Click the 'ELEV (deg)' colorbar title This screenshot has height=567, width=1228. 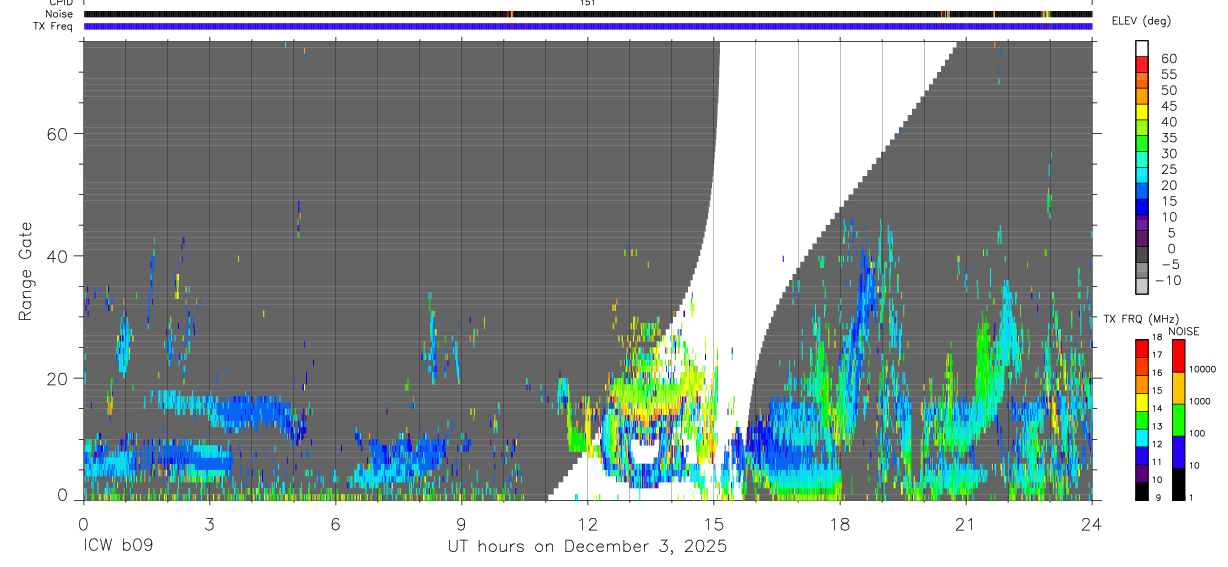pyautogui.click(x=1141, y=21)
